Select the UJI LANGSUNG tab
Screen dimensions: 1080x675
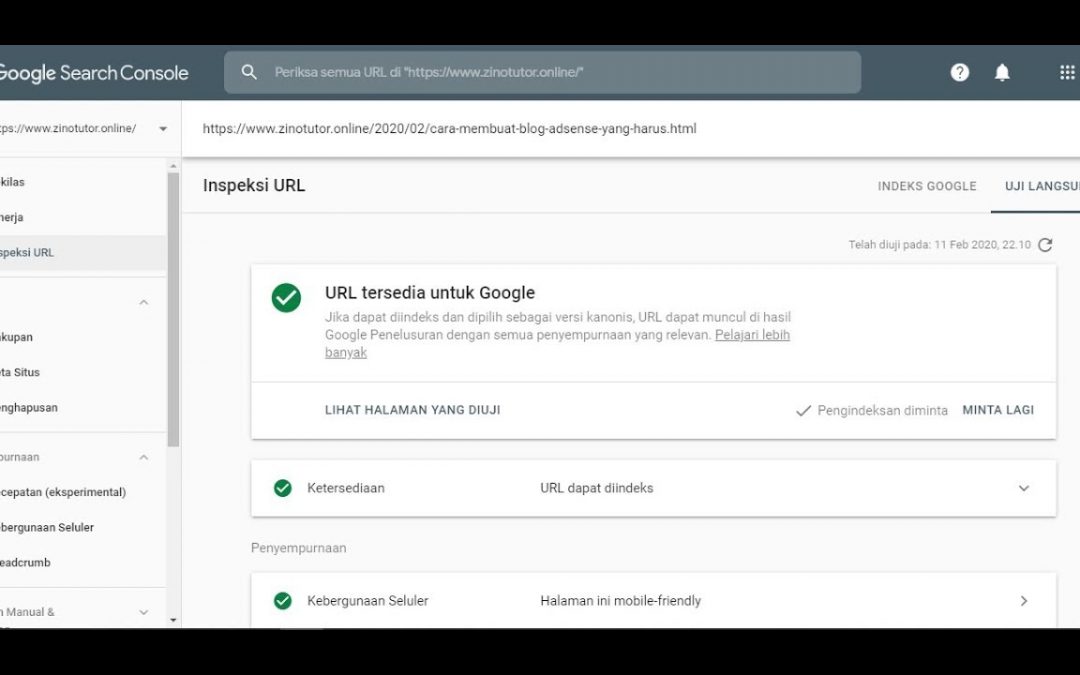pos(1040,186)
